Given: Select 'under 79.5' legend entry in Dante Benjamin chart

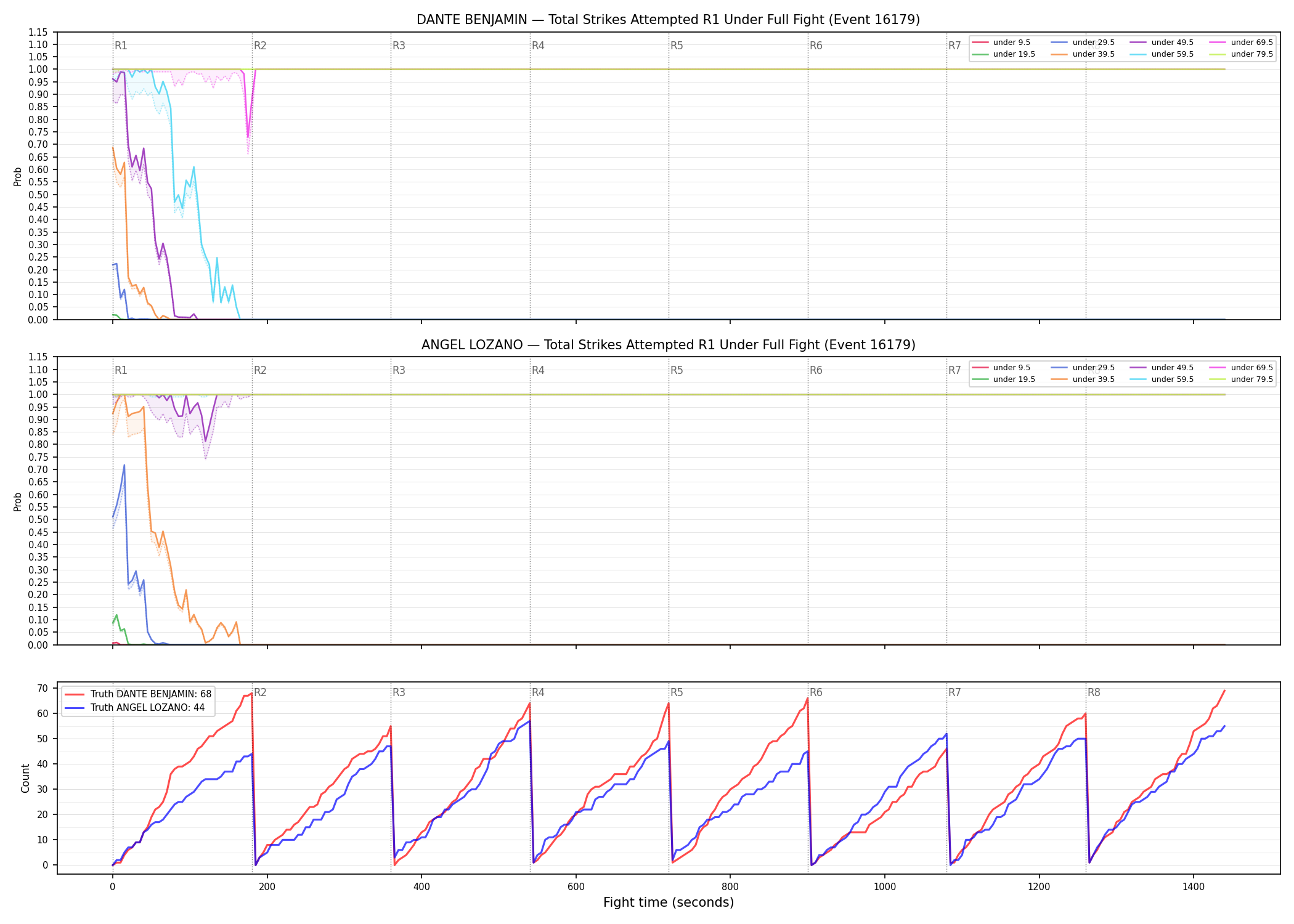Looking at the screenshot, I should (1242, 54).
